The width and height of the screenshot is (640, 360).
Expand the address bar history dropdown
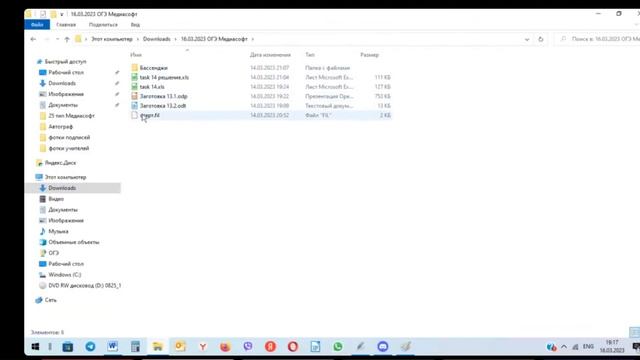(x=527, y=40)
